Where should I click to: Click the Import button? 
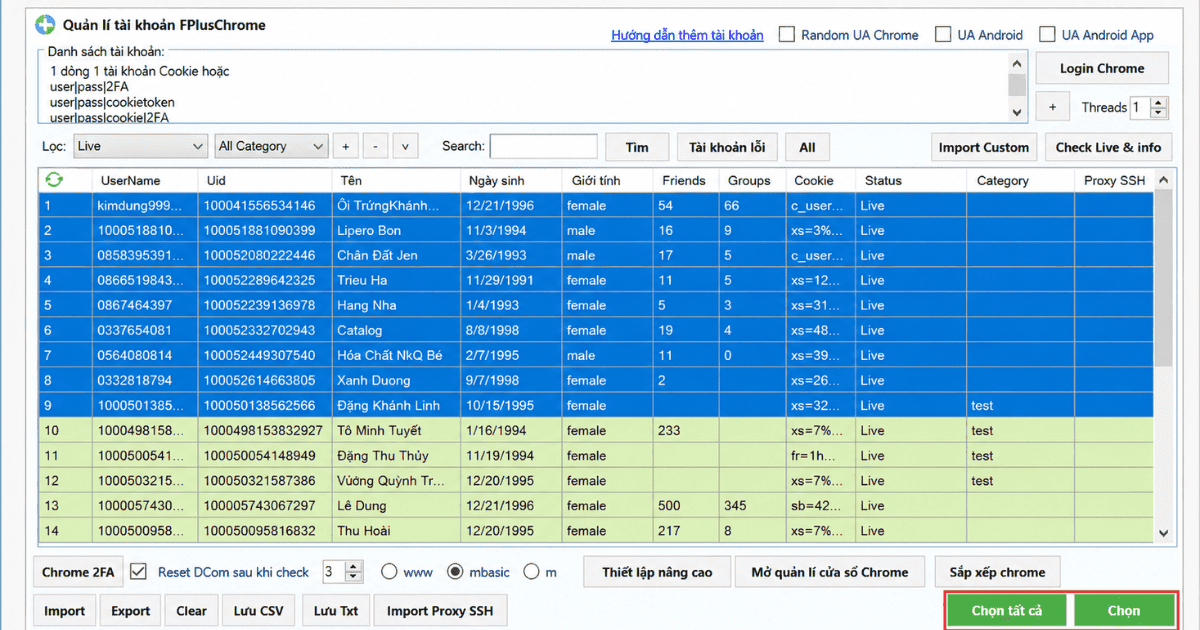pos(65,610)
